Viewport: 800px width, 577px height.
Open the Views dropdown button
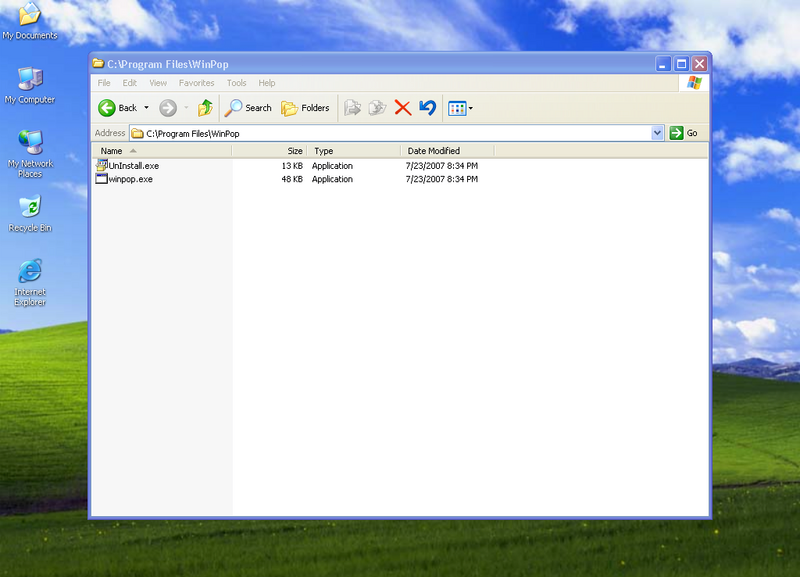pos(460,108)
